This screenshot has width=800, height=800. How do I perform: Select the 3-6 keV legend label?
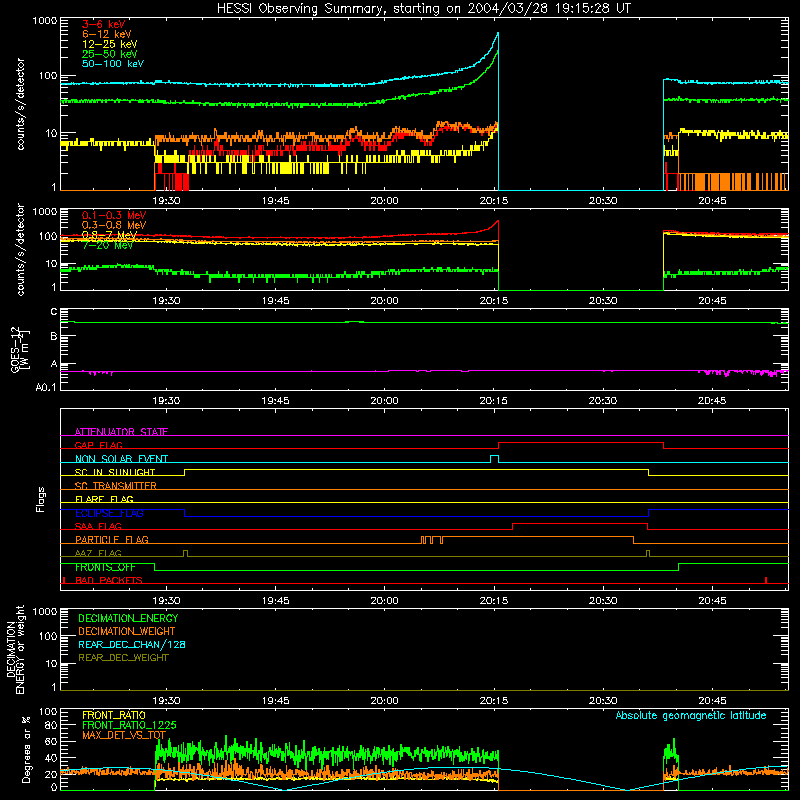[103, 24]
